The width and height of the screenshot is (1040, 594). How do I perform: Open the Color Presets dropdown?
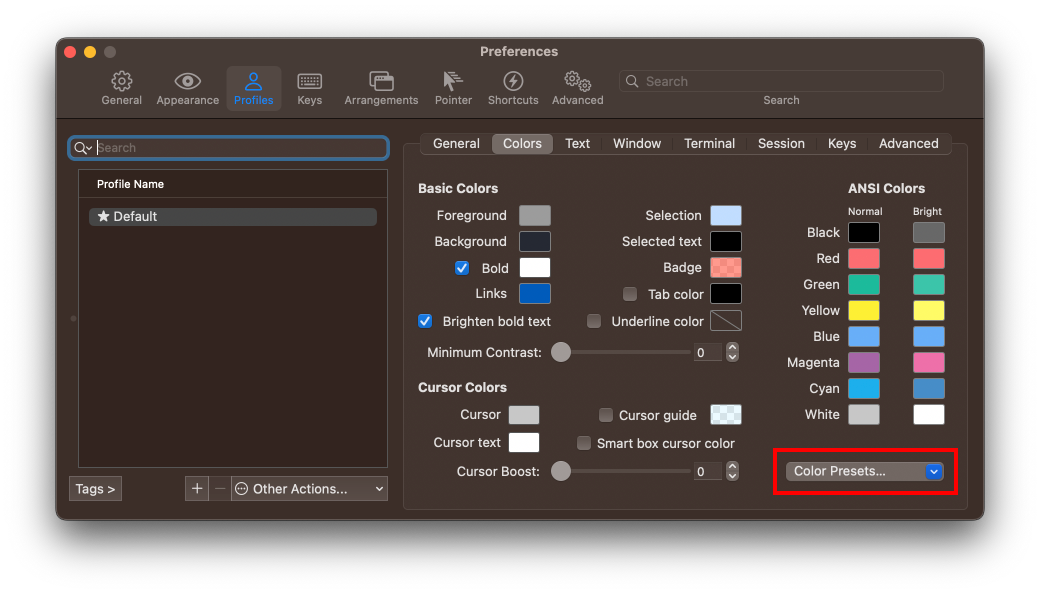865,471
